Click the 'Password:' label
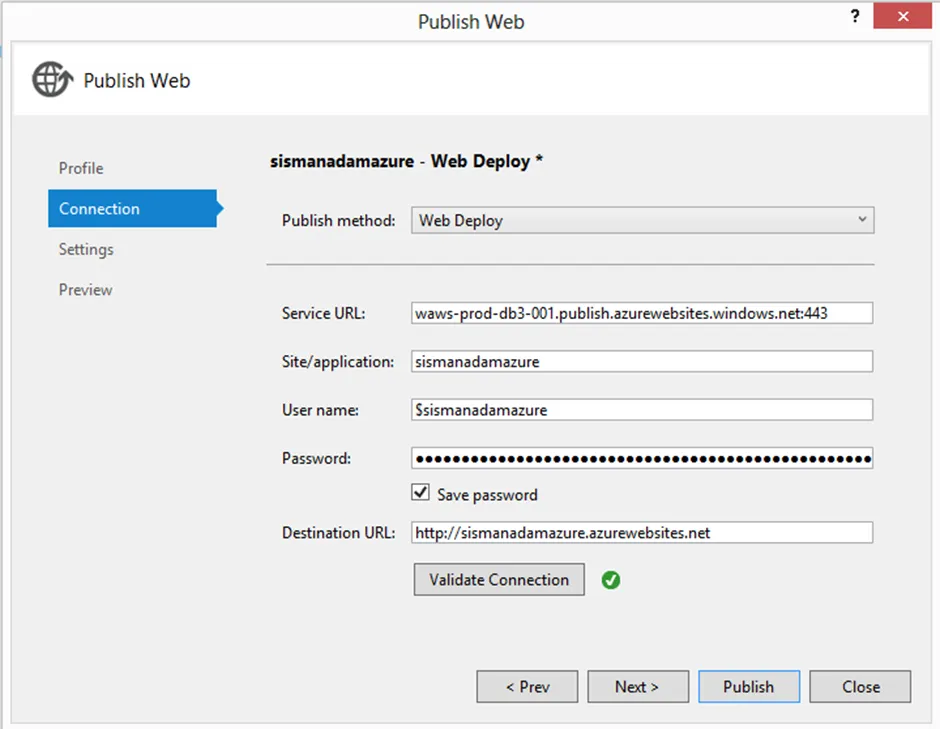The image size is (940, 729). coord(317,459)
